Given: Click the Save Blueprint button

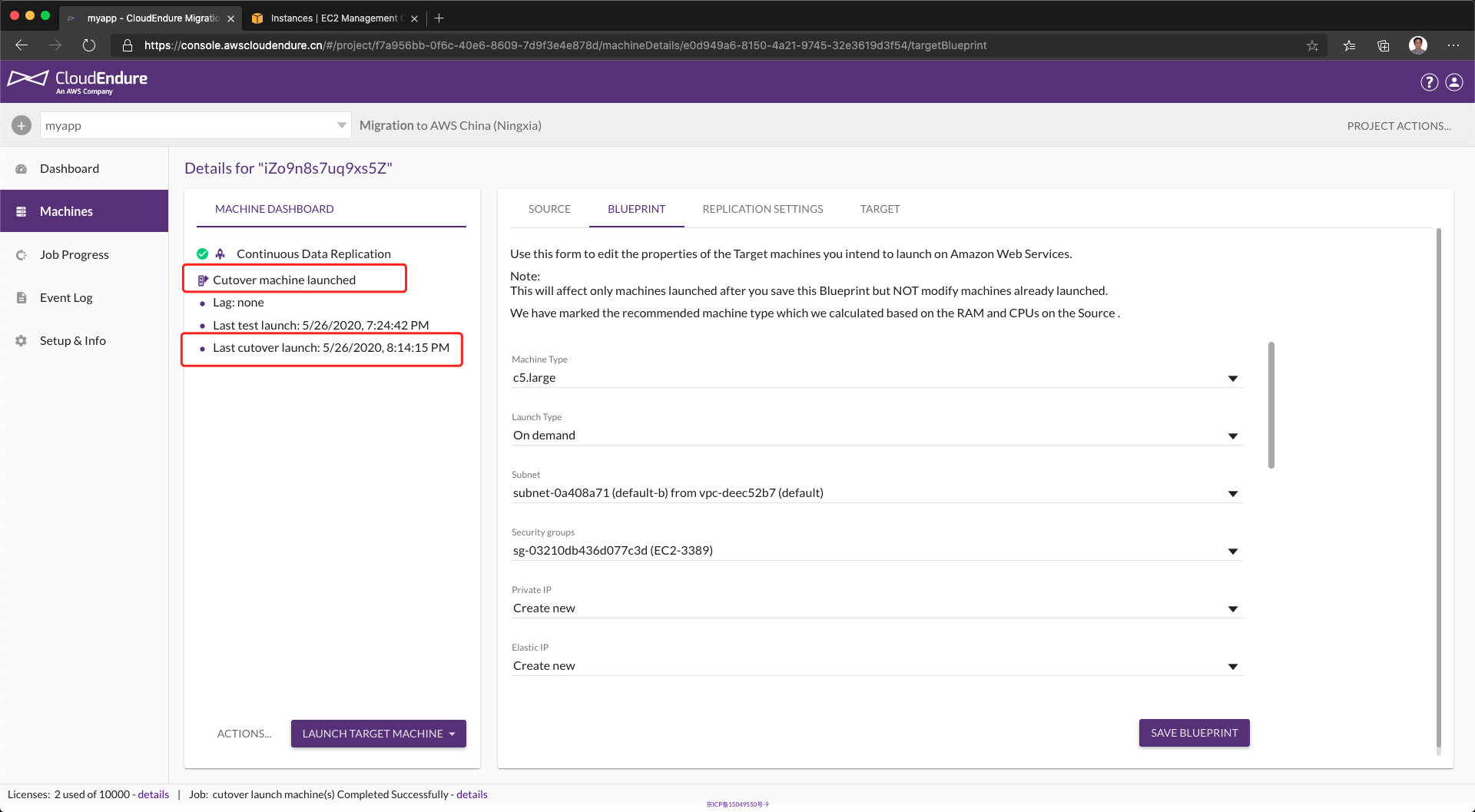Looking at the screenshot, I should click(x=1194, y=733).
